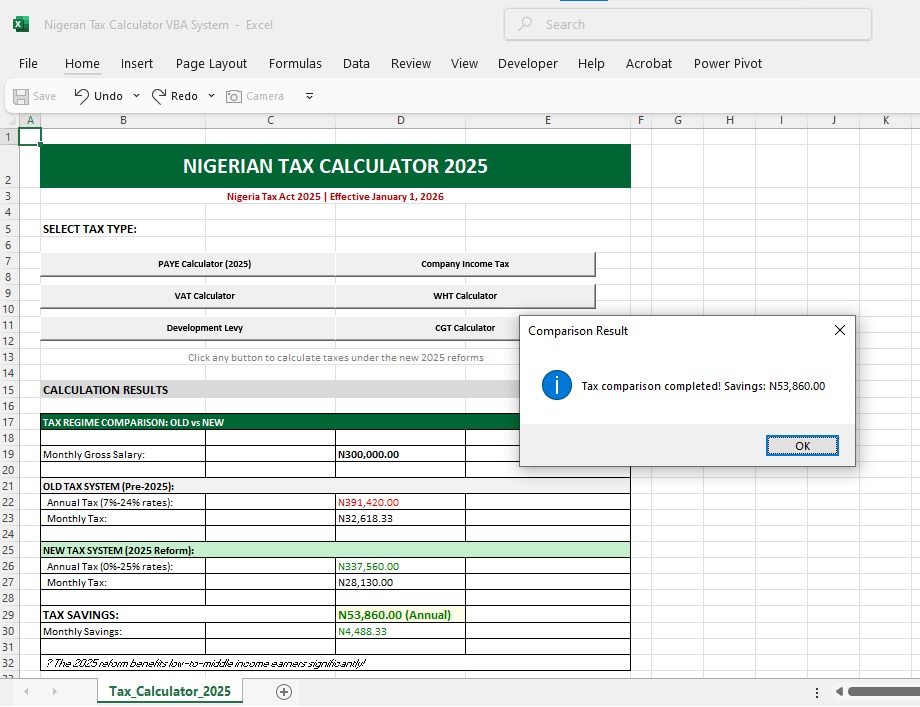Click next sheet navigation arrow
The image size is (920, 707).
pos(55,692)
